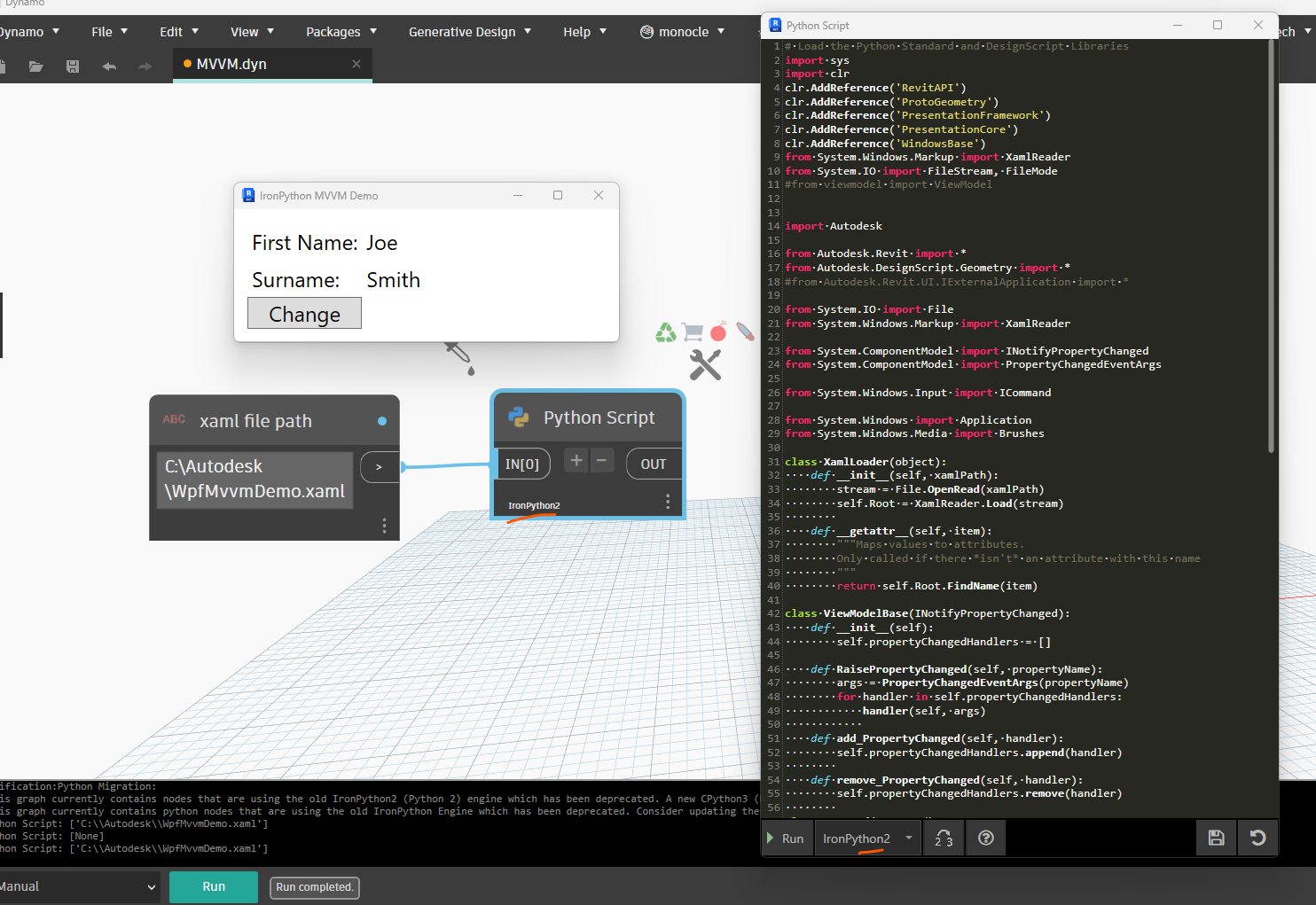Click the xaml file path node title
1316x905 pixels.
coord(255,421)
